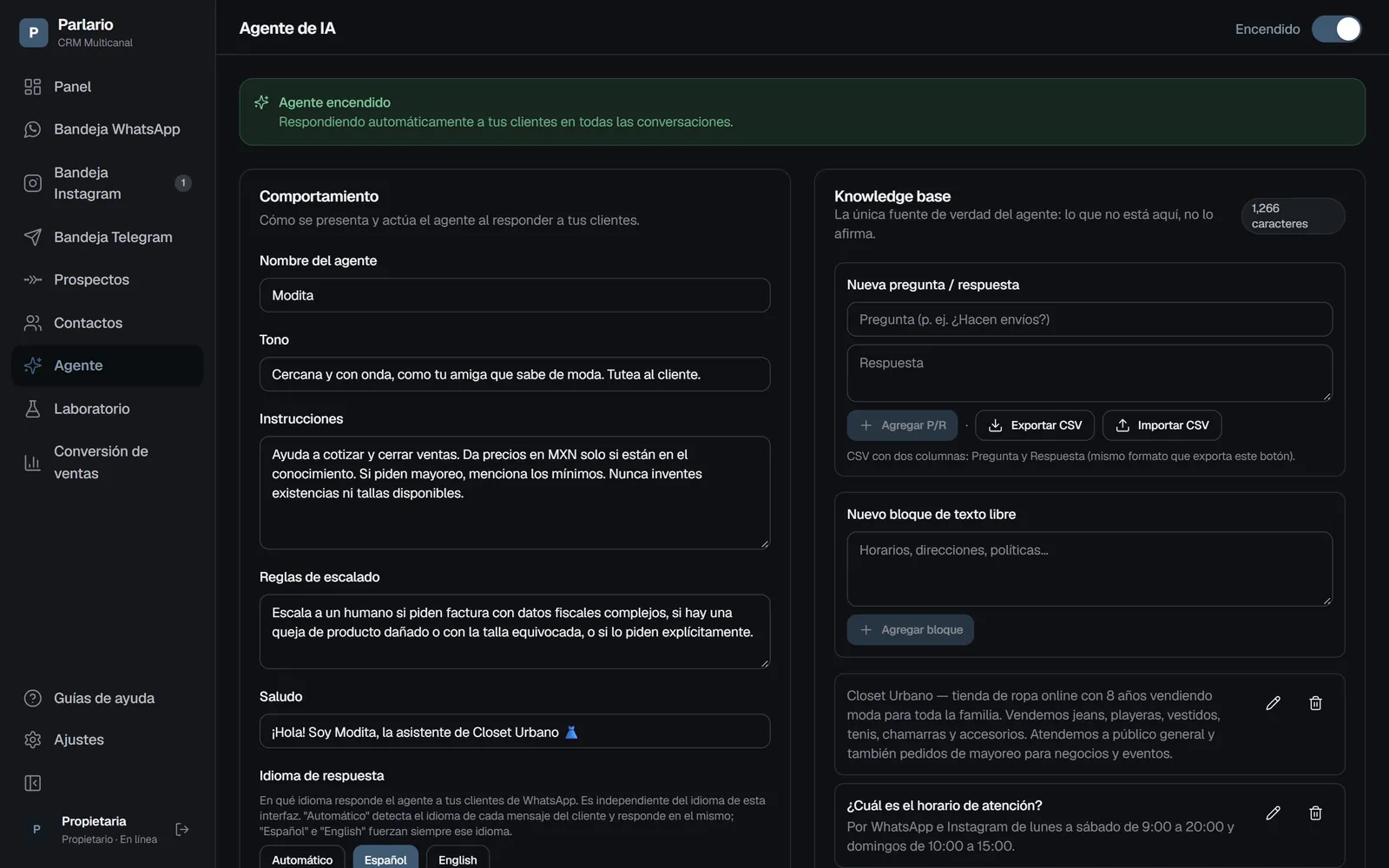
Task: Open Panel from the sidebar
Action: point(108,87)
